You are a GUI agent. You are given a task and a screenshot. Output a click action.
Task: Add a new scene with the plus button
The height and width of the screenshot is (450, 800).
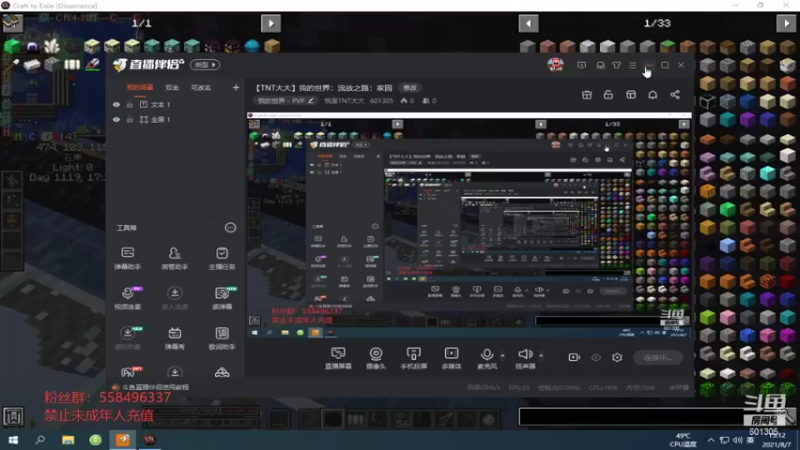click(x=236, y=88)
